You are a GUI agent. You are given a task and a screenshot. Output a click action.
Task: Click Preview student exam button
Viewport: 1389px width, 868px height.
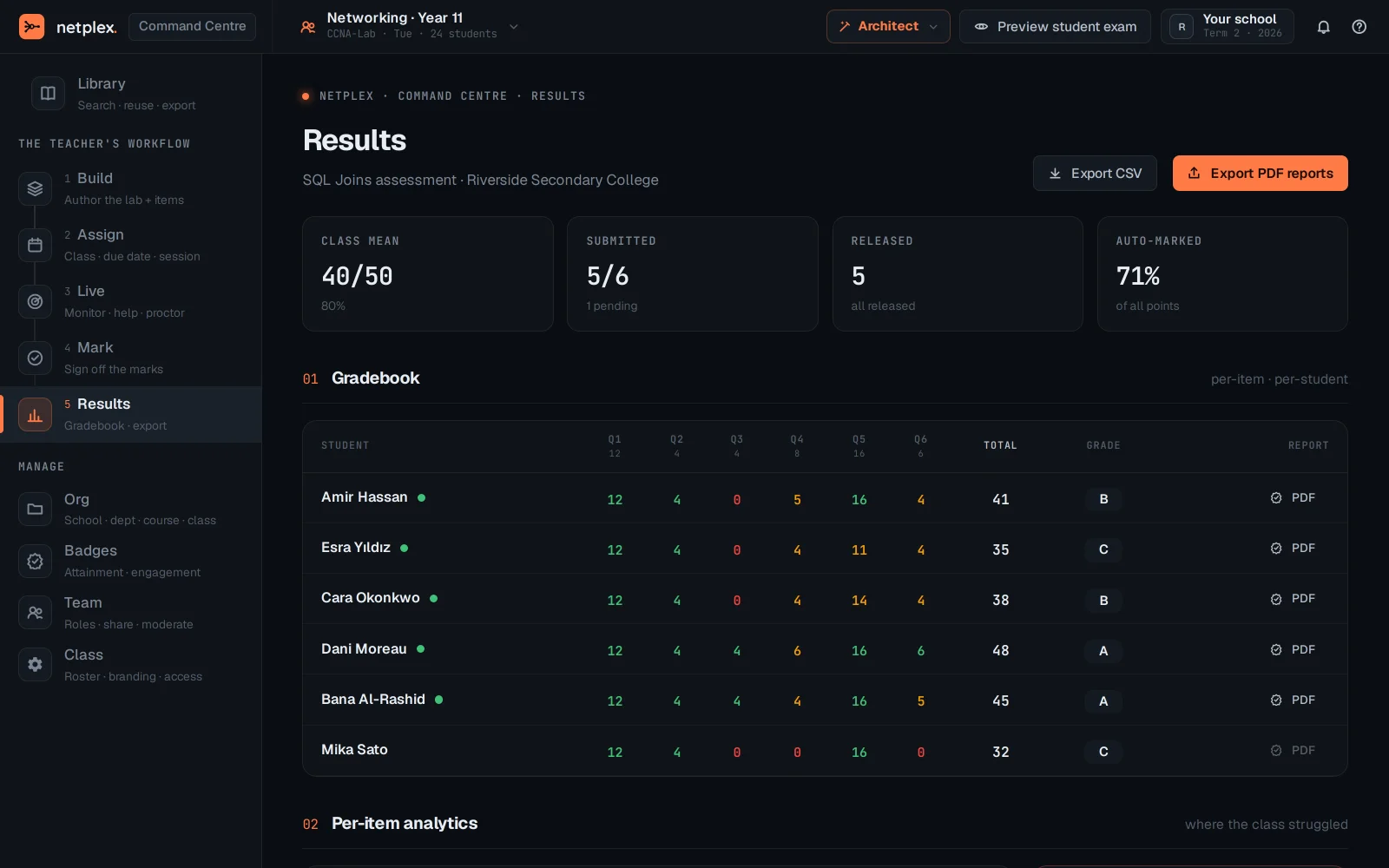point(1055,27)
